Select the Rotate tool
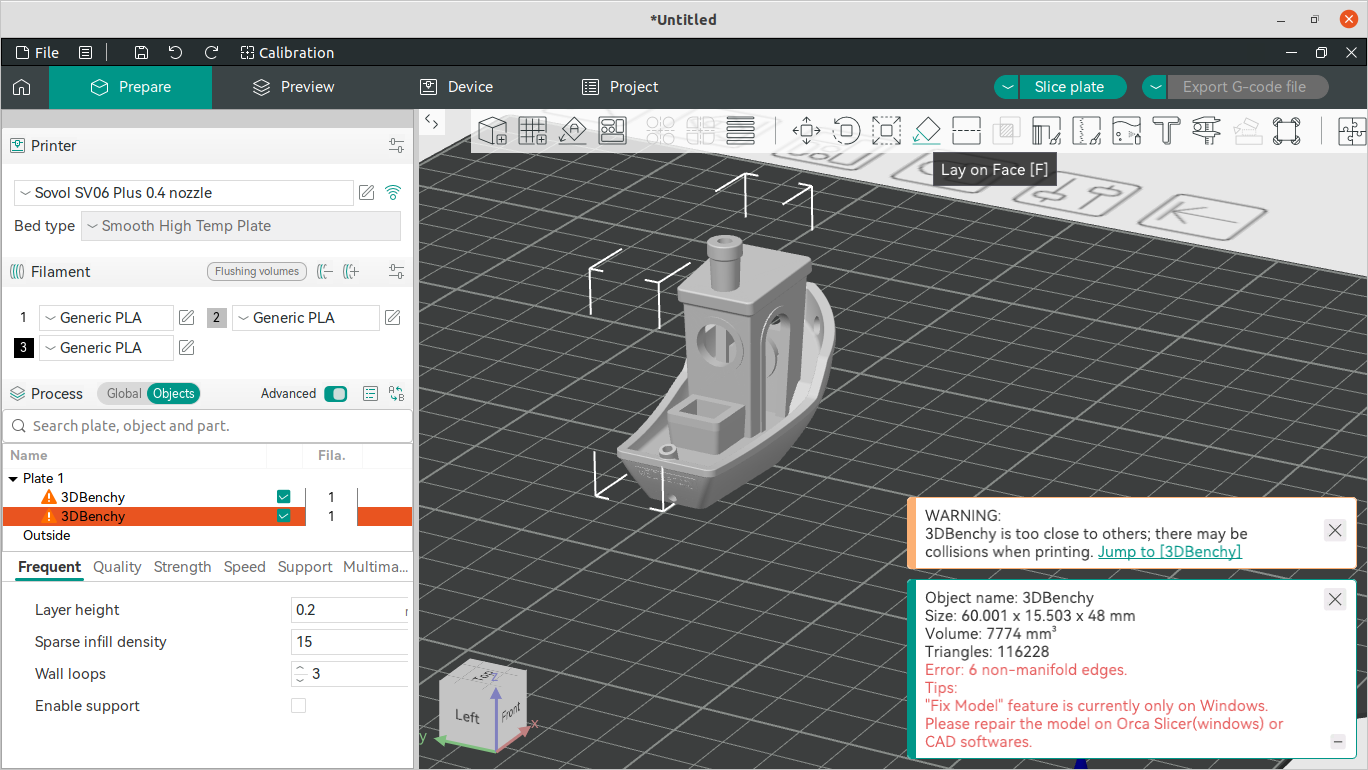The image size is (1368, 770). [x=846, y=130]
